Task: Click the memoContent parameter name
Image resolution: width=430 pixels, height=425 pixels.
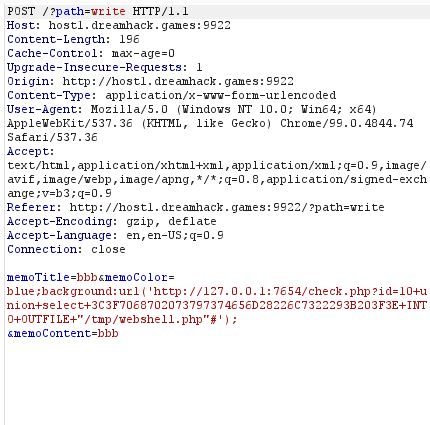Action: (x=52, y=334)
